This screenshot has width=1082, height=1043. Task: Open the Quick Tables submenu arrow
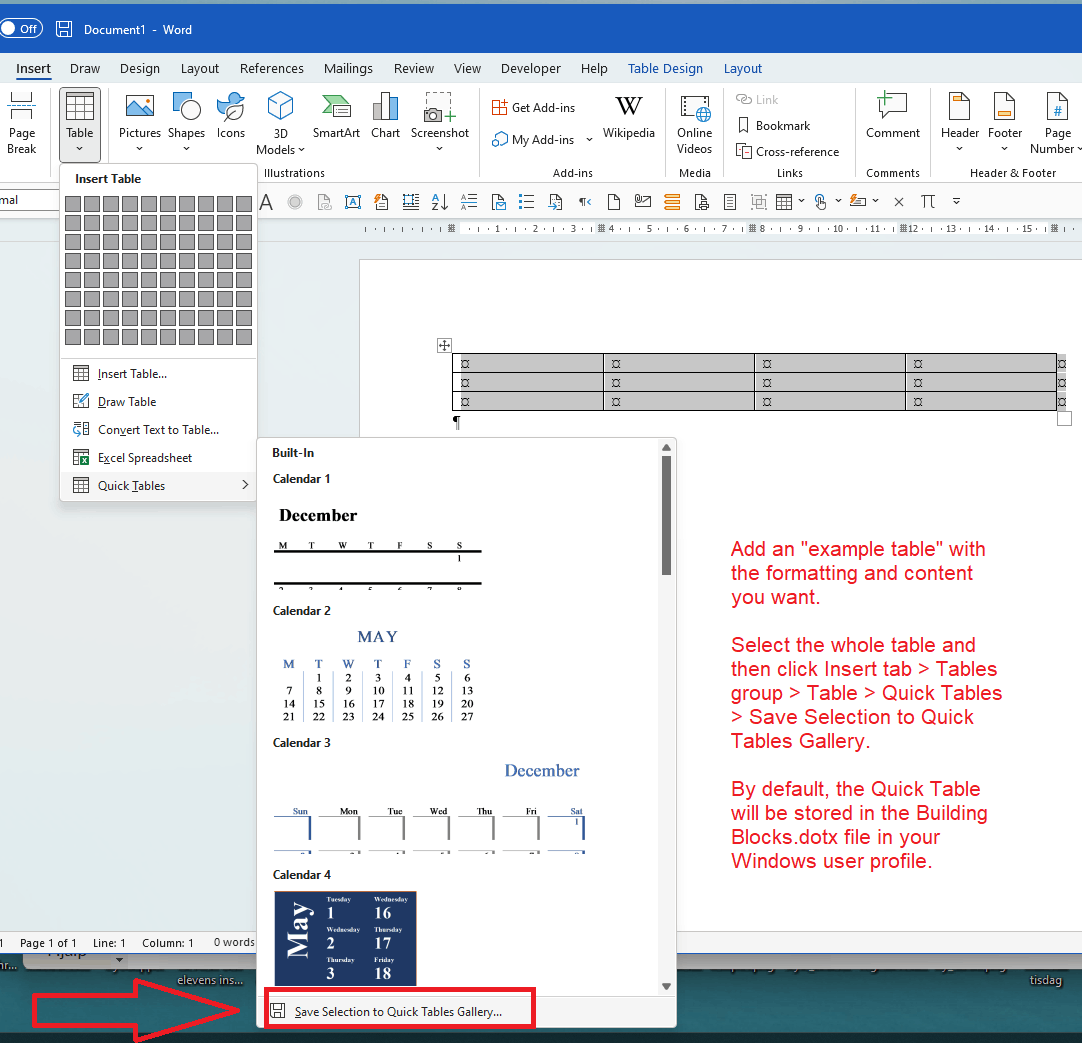point(245,485)
